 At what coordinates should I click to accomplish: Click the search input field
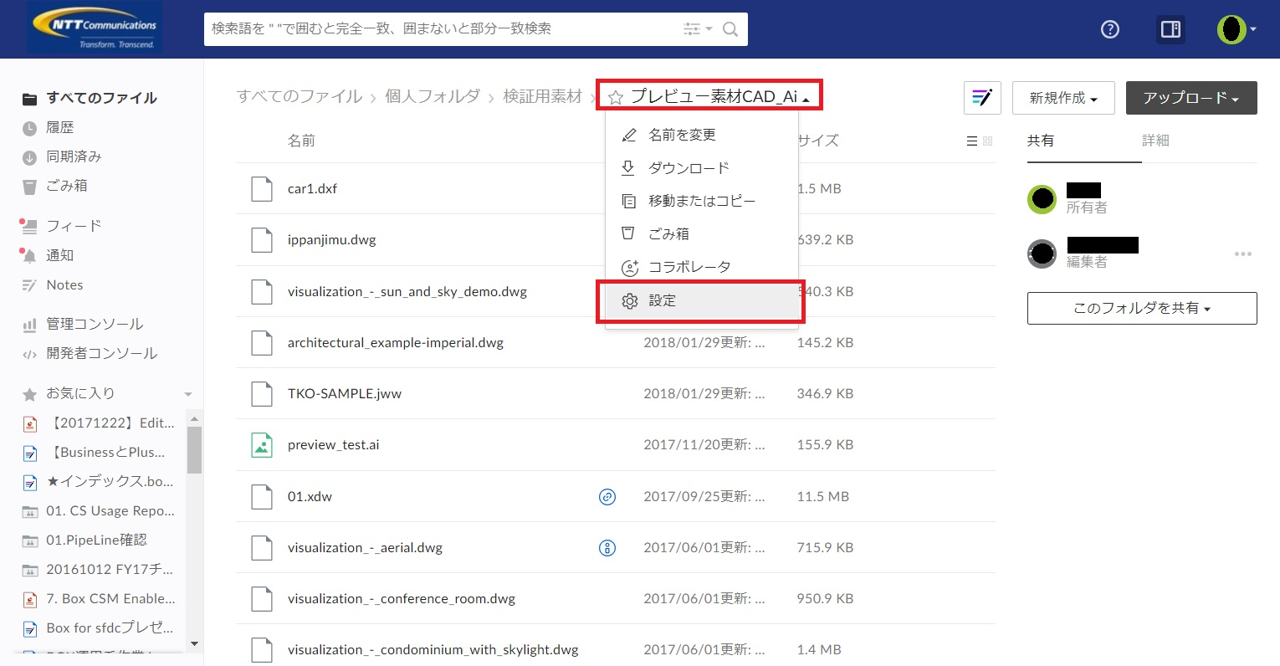coord(440,29)
